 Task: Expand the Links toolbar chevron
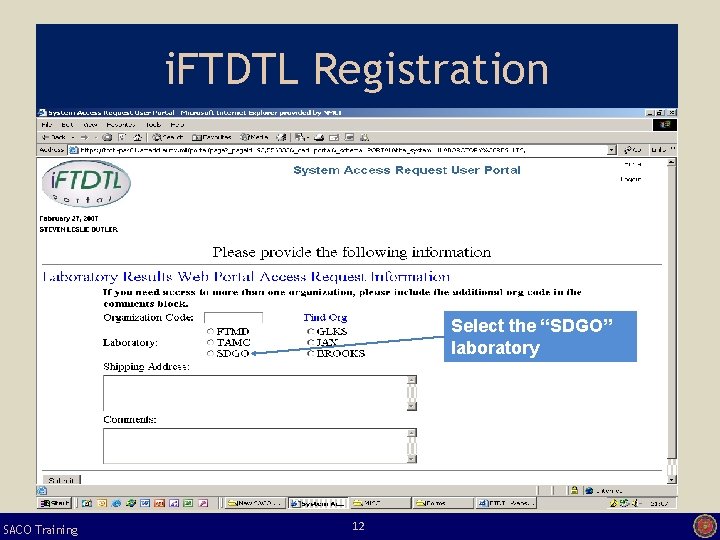[673, 149]
